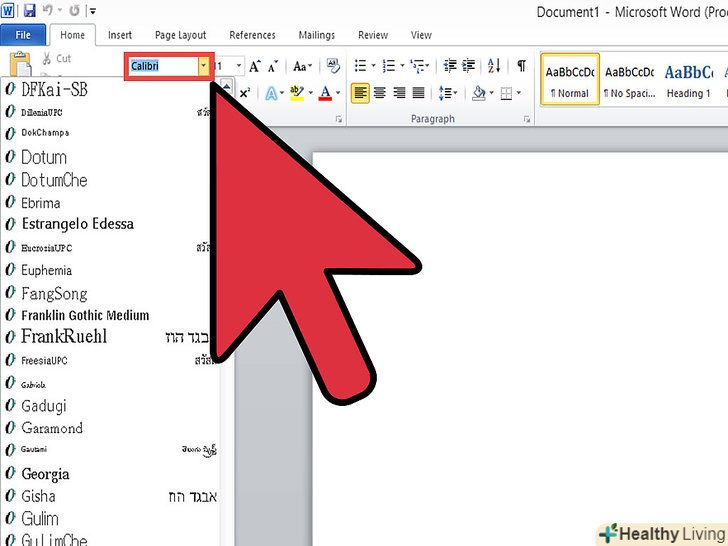Click the Bullets list icon
Screen dimensions: 728x546
click(x=361, y=65)
